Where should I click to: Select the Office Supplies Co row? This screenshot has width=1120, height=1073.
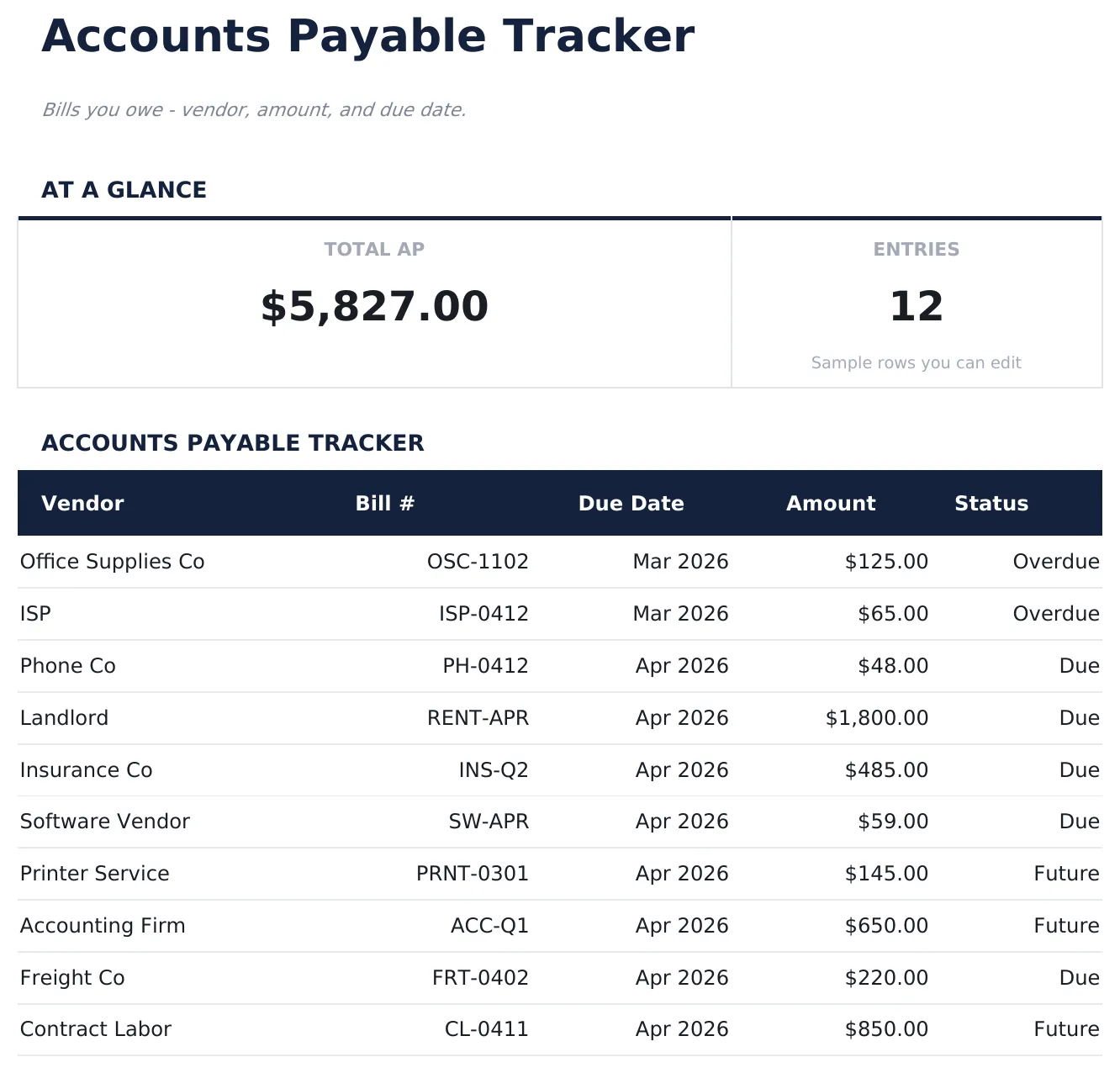click(112, 561)
